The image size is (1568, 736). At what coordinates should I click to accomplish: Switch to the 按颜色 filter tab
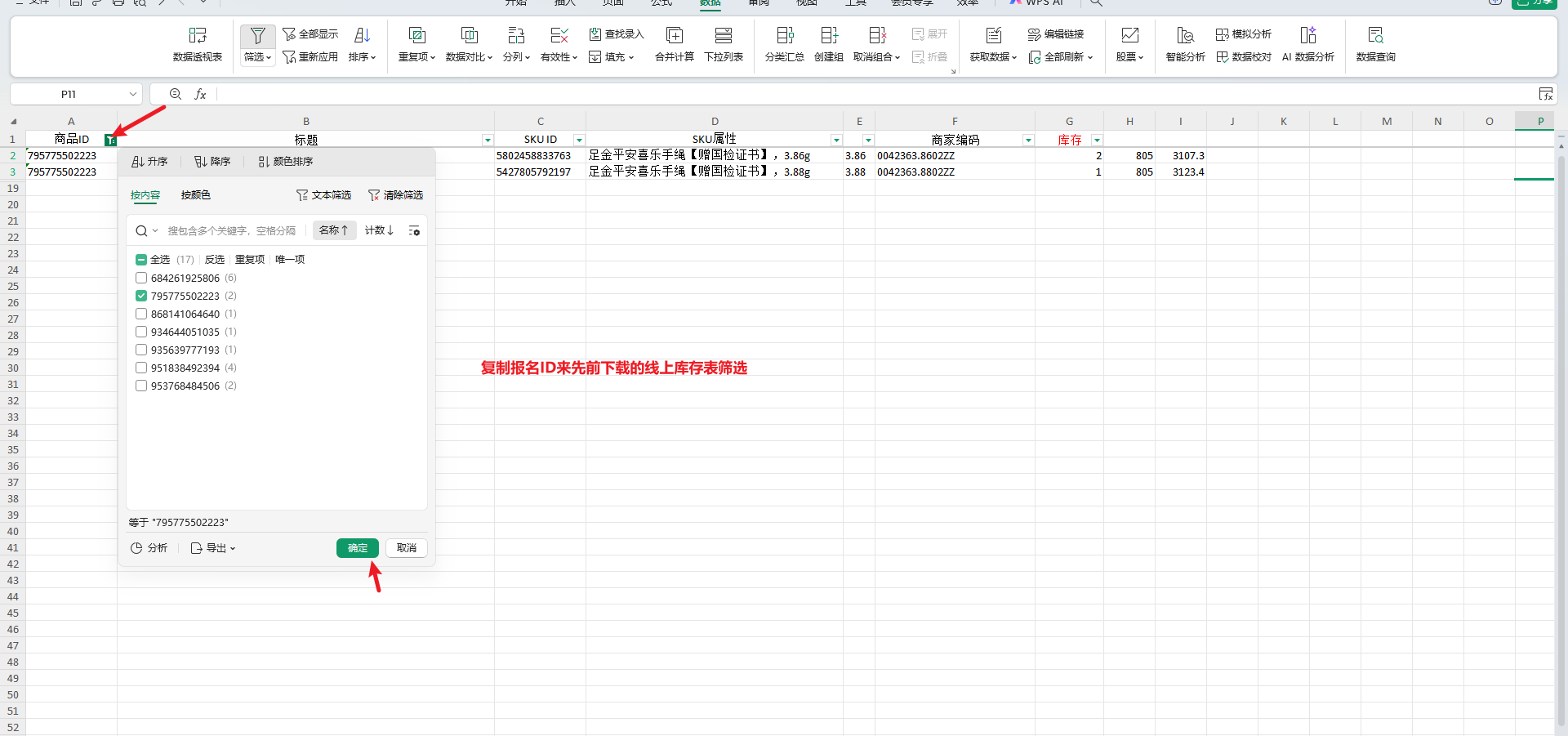coord(195,195)
